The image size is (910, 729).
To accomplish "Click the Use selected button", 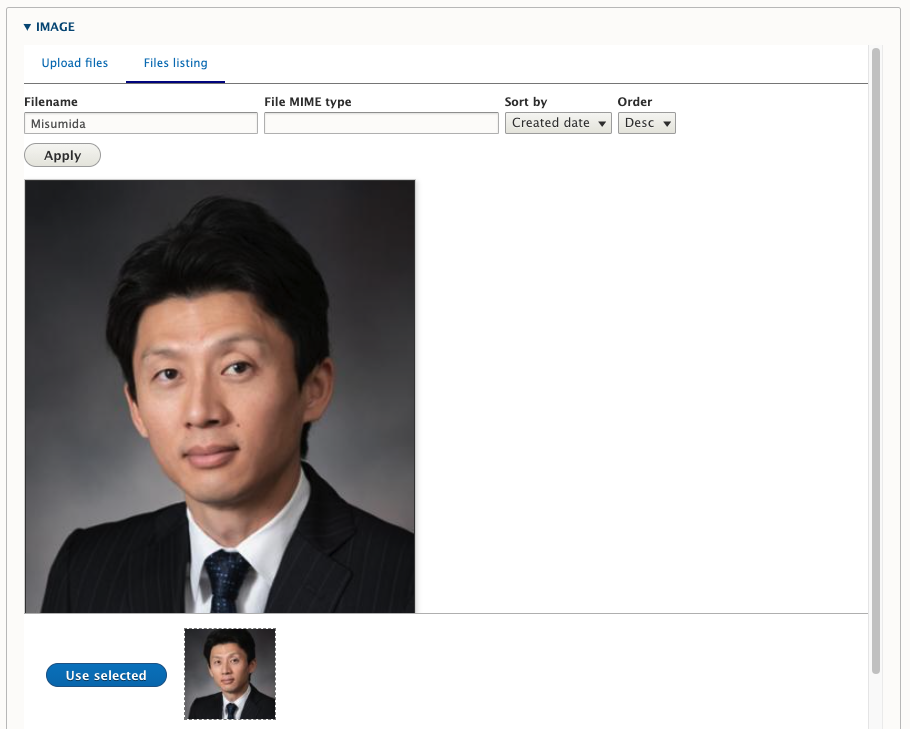I will point(106,676).
